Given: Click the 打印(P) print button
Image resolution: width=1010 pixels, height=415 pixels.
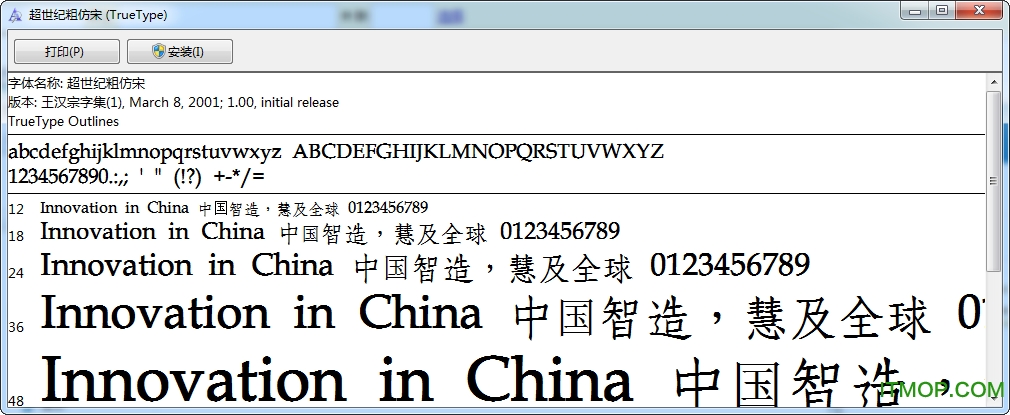Looking at the screenshot, I should 66,52.
